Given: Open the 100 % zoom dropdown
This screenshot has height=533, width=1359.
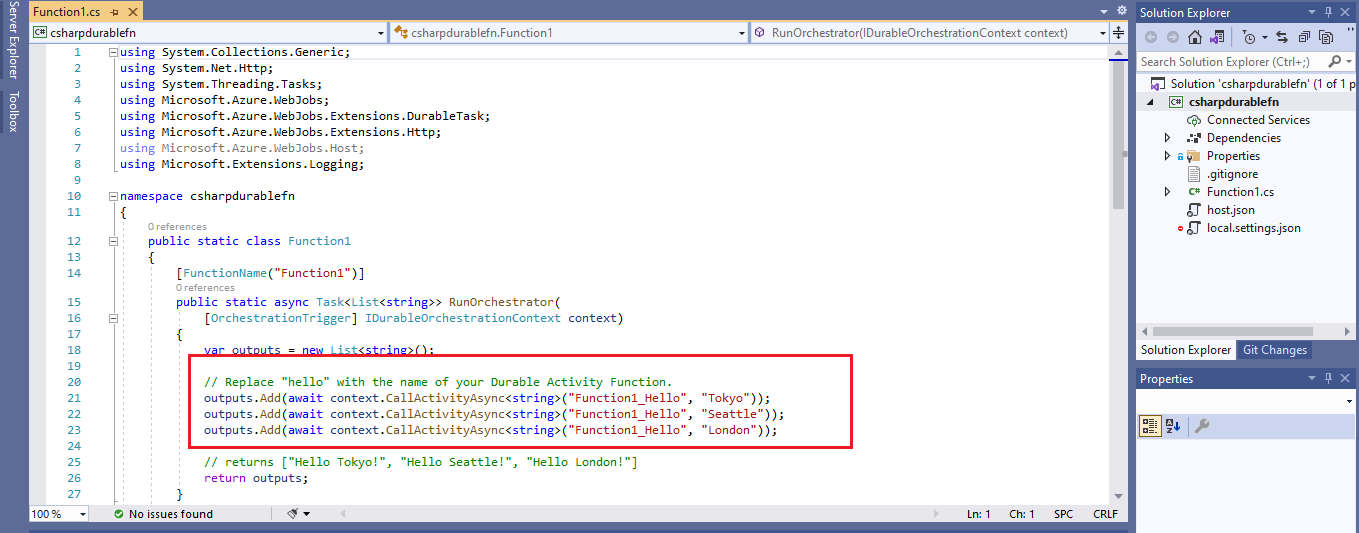Looking at the screenshot, I should 81,514.
